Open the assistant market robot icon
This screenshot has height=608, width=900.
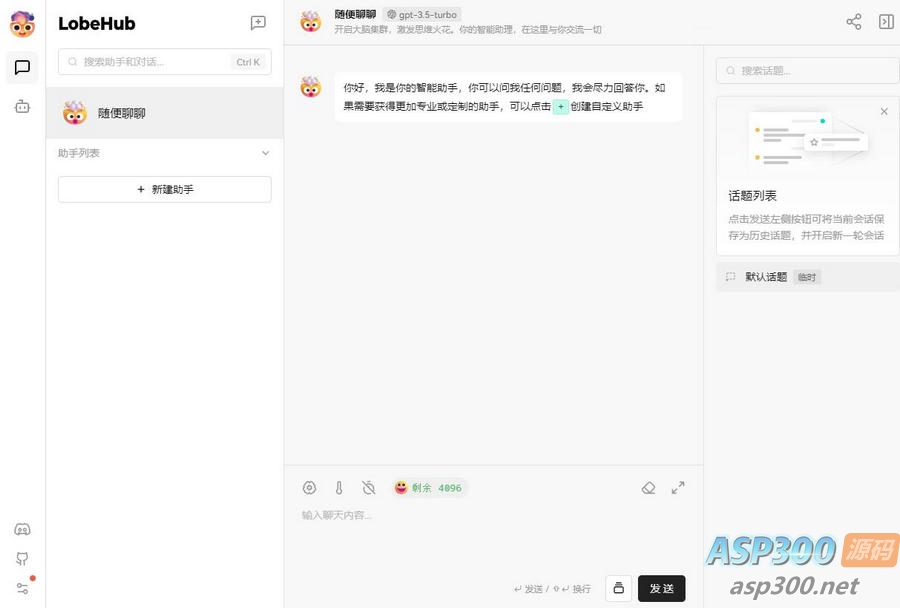click(22, 106)
